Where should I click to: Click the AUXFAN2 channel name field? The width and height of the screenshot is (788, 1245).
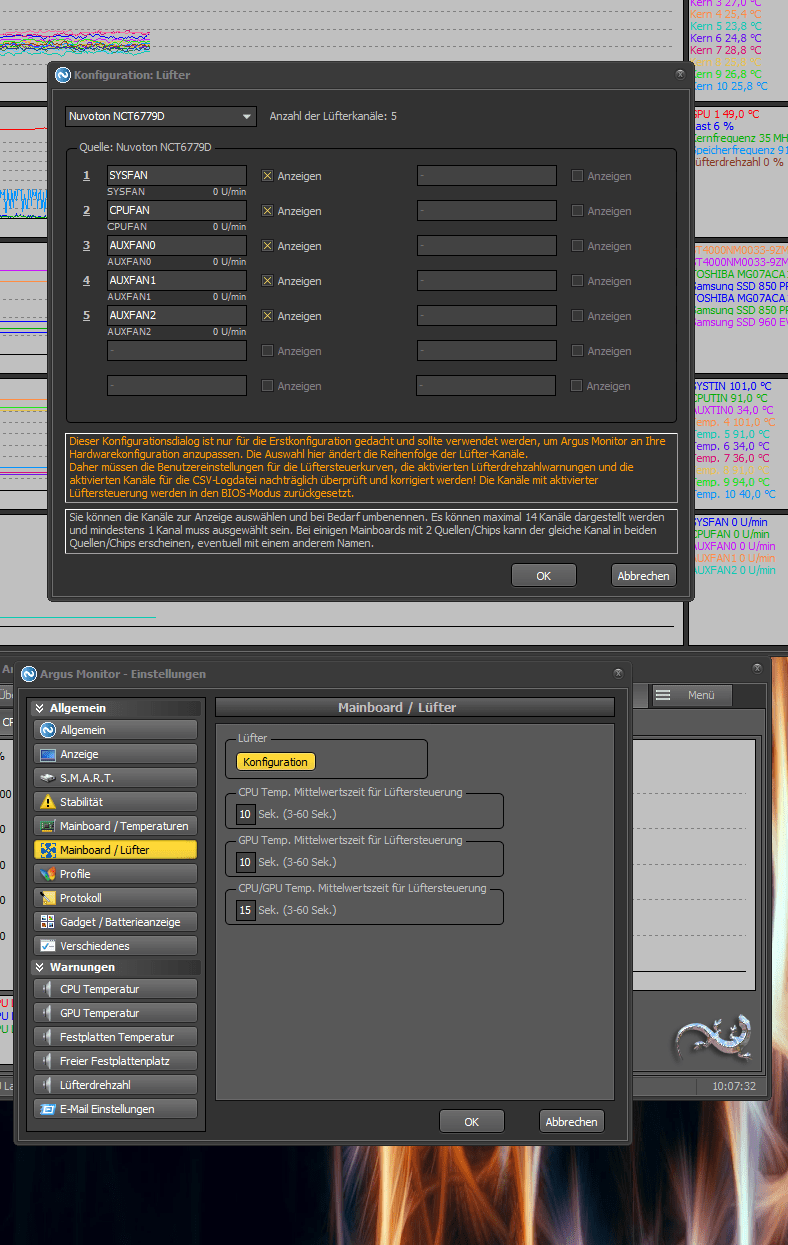coord(176,316)
